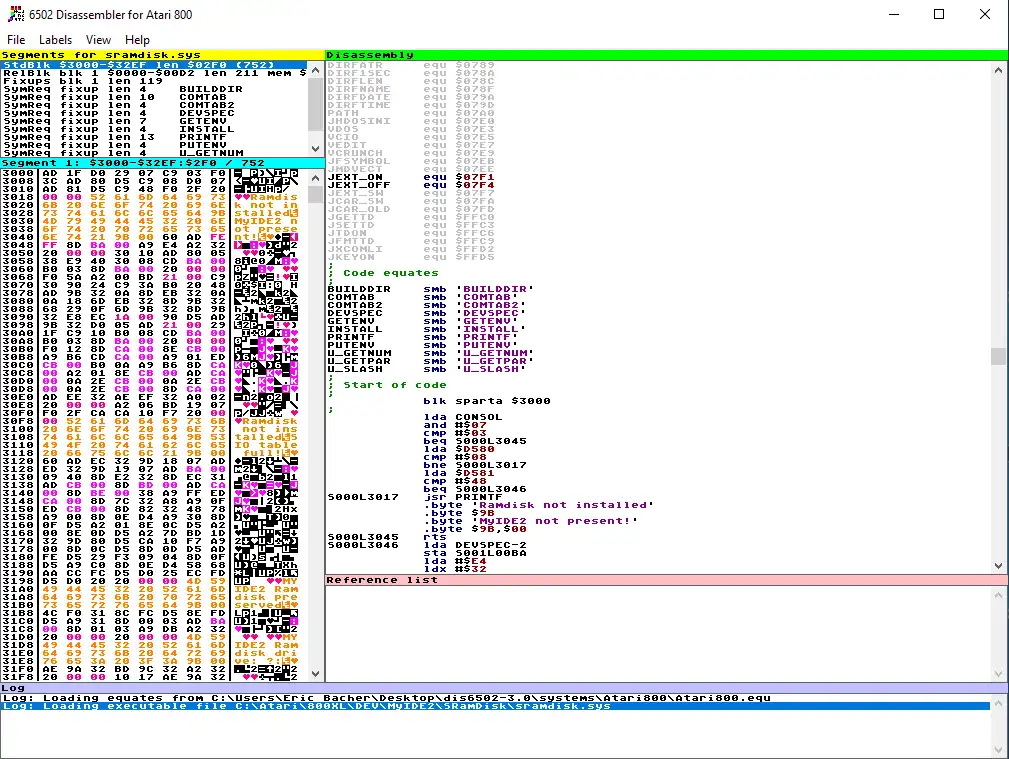Screen dimensions: 1009x759
Task: Click the 'lda CONSOL' instruction
Action: [x=462, y=417]
